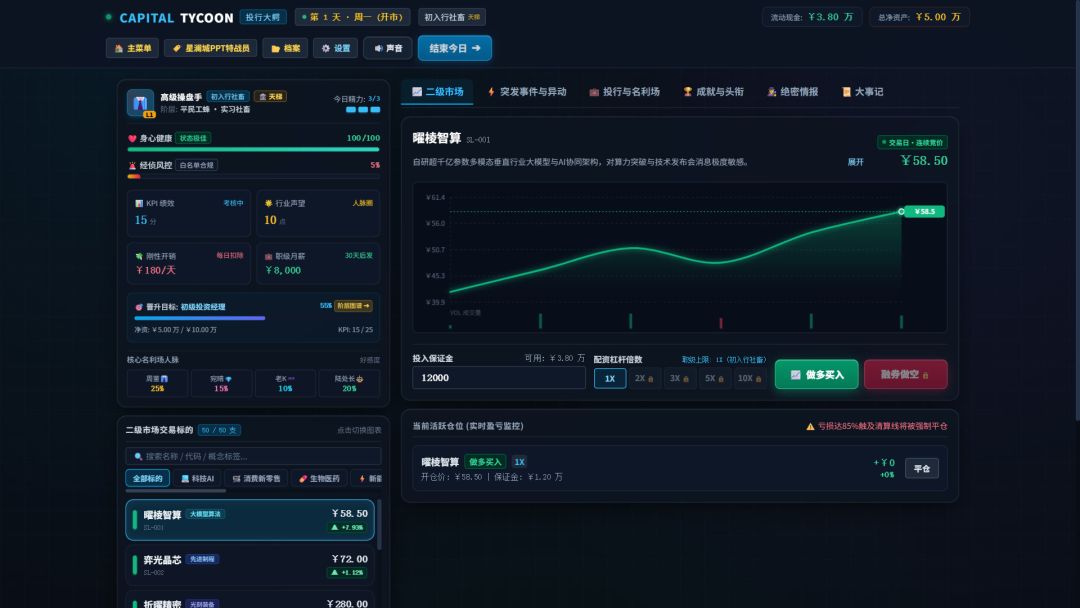The width and height of the screenshot is (1080, 608).
Task: Click the 初入行社畜 rank badge in header
Action: tap(452, 17)
